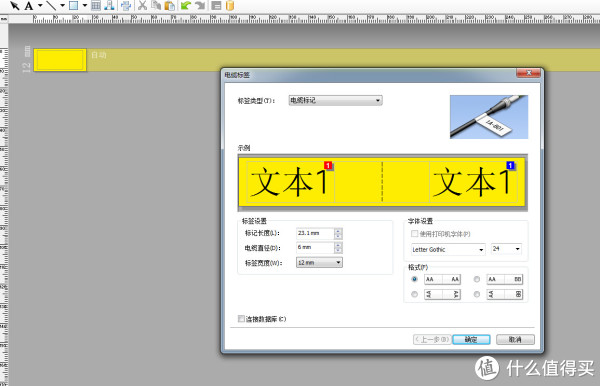The height and width of the screenshot is (386, 600).
Task: Click the database cylinder icon
Action: [x=230, y=6]
